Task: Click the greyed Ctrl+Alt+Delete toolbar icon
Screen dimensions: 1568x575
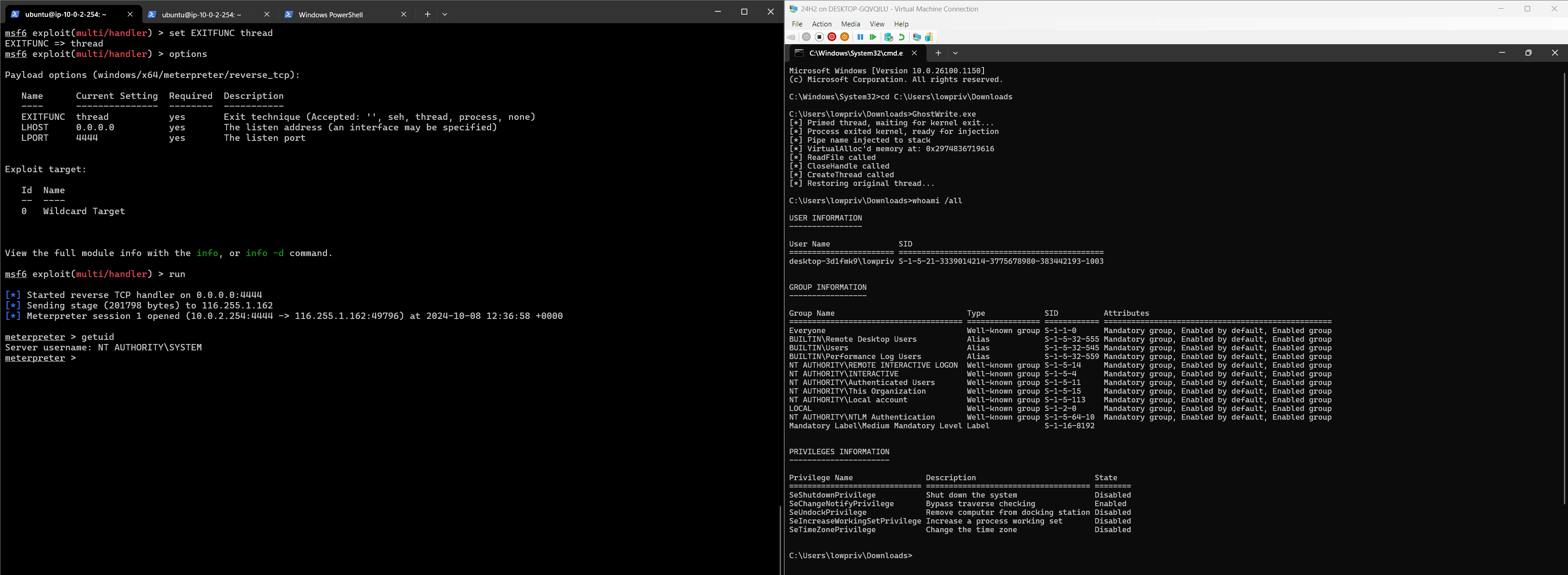Action: pyautogui.click(x=792, y=37)
